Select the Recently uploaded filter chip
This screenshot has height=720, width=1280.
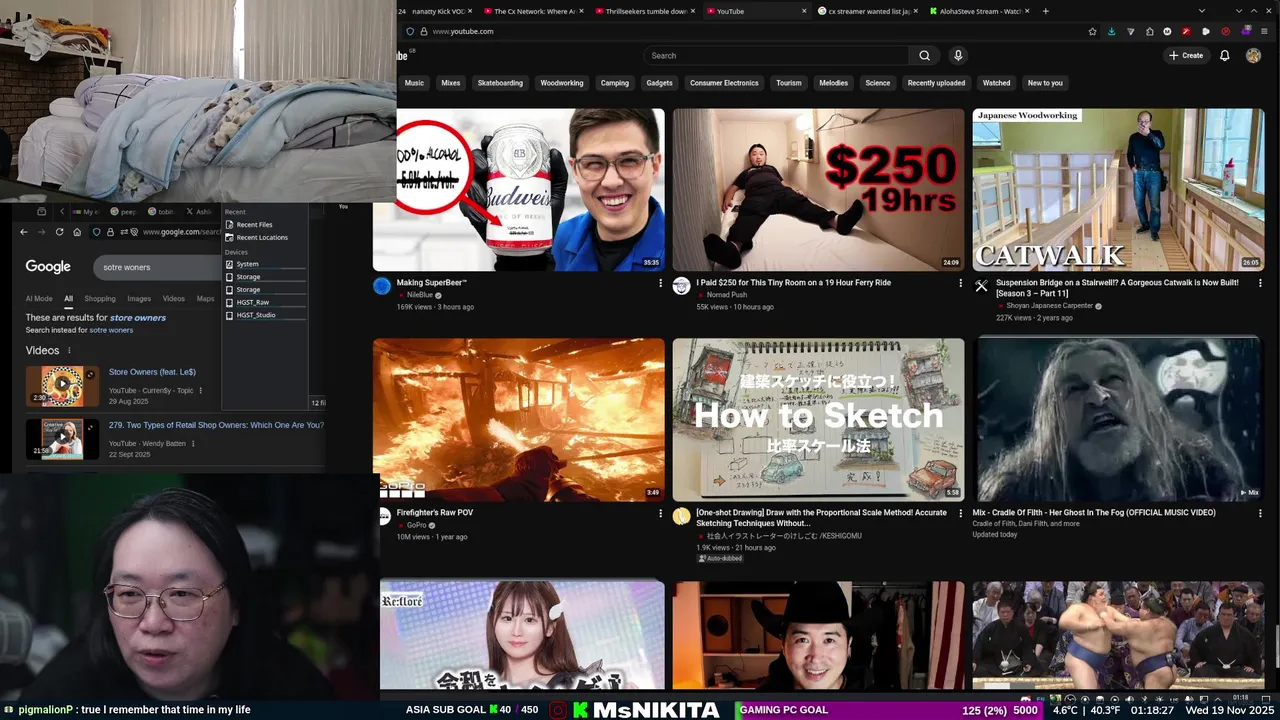click(936, 83)
